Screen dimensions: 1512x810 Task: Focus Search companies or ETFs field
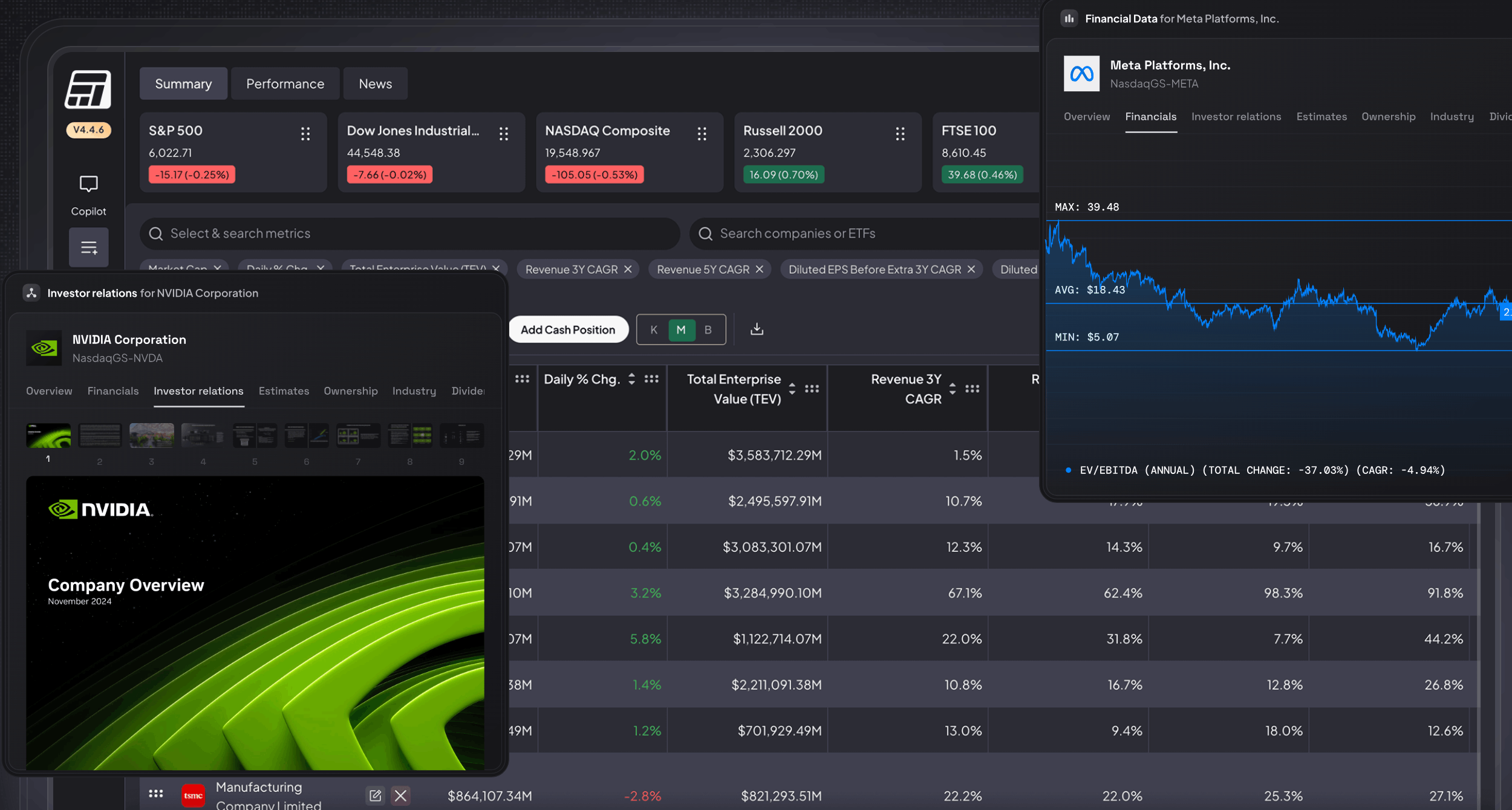click(865, 234)
